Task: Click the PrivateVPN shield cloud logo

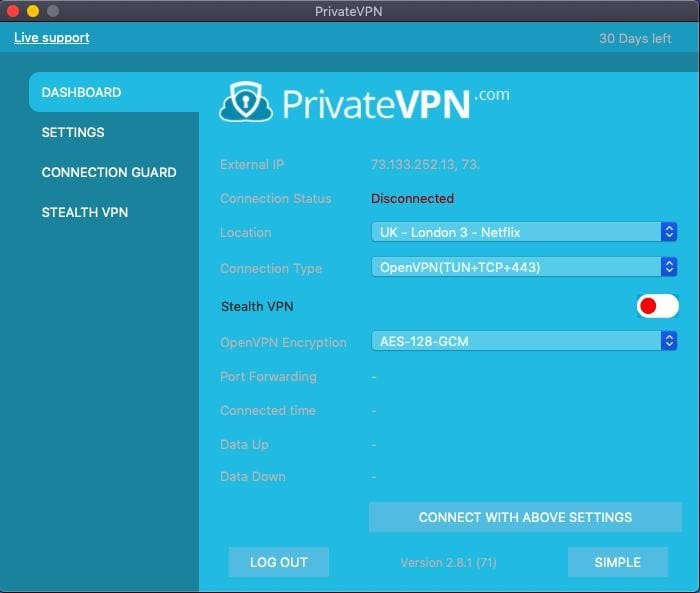Action: 246,102
